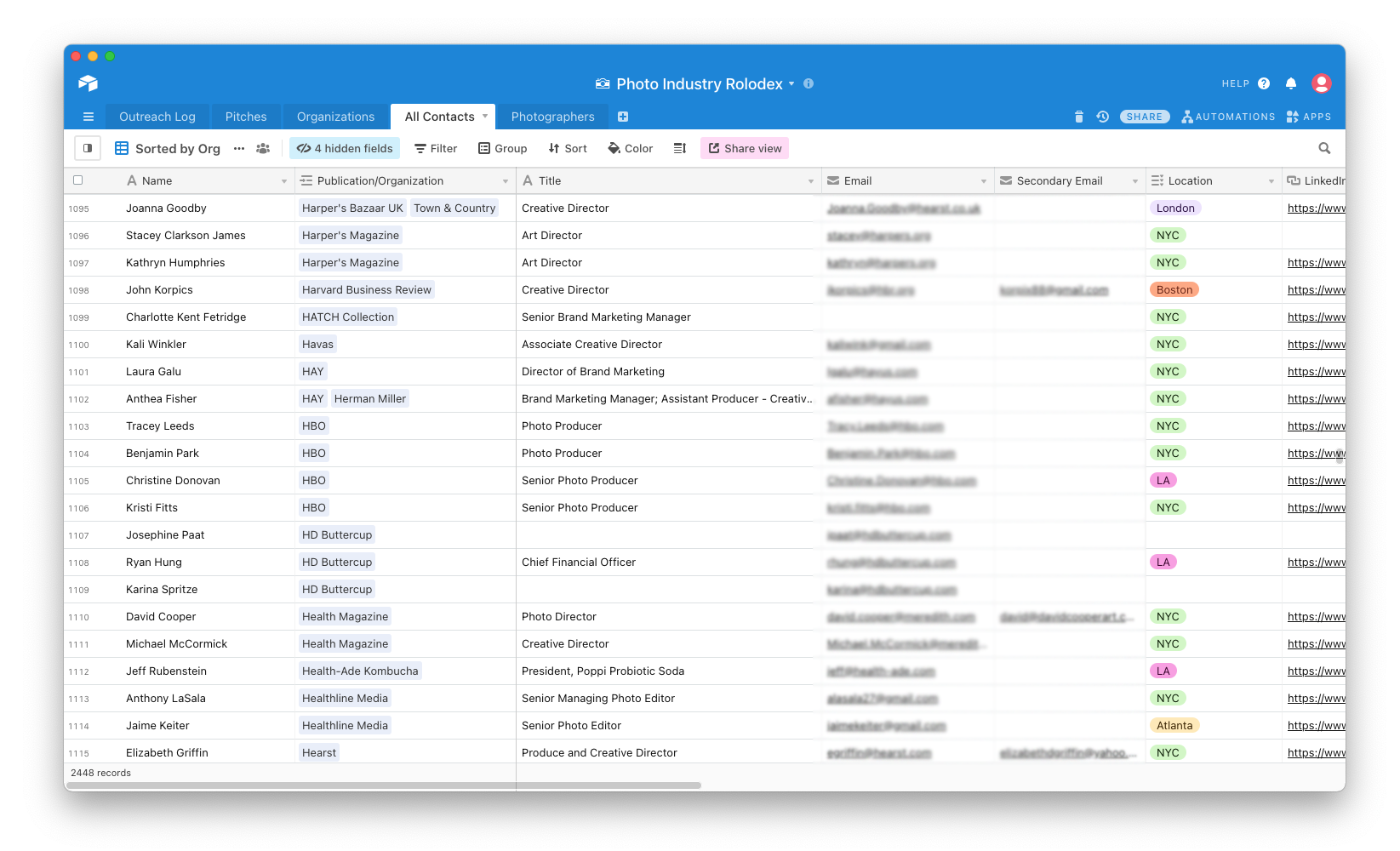1400x851 pixels.
Task: Click David Cooper's secondary email cell
Action: click(x=1069, y=616)
